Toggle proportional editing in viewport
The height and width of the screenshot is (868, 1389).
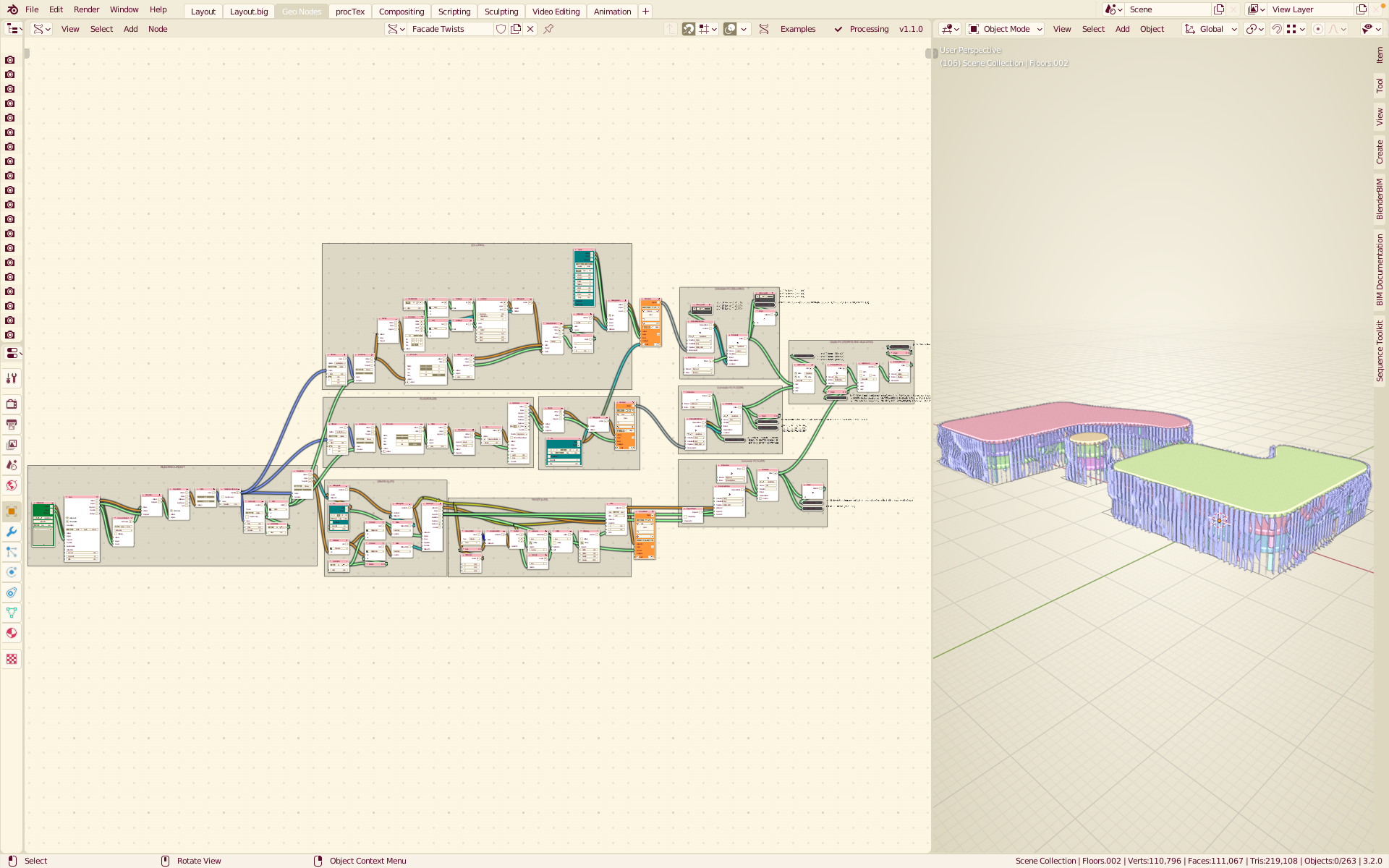(1318, 29)
